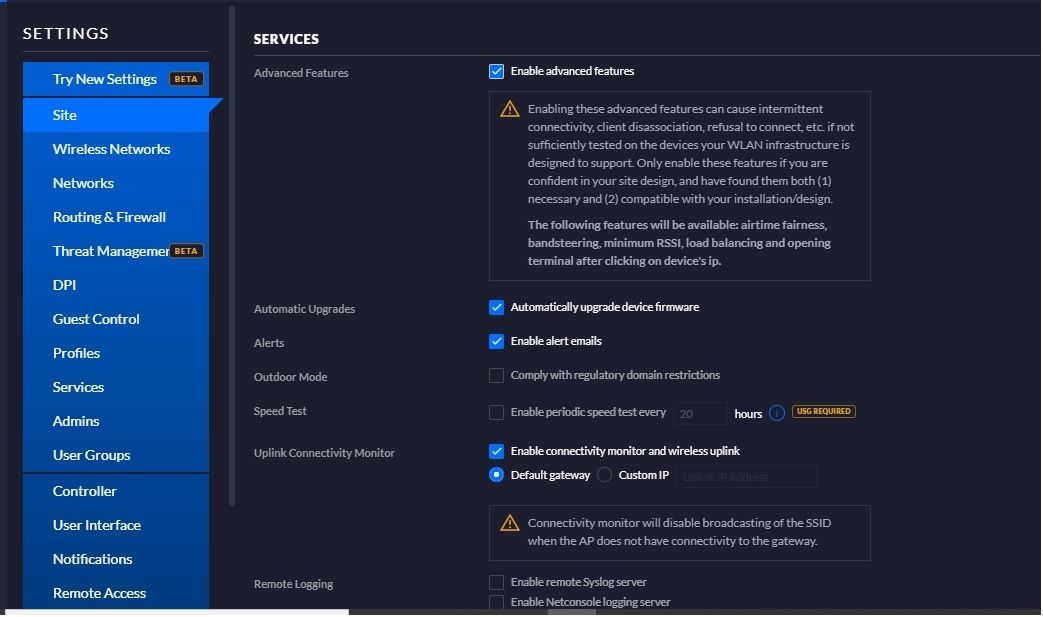Check Enable periodic speed test option
This screenshot has height=617, width=1043.
496,412
